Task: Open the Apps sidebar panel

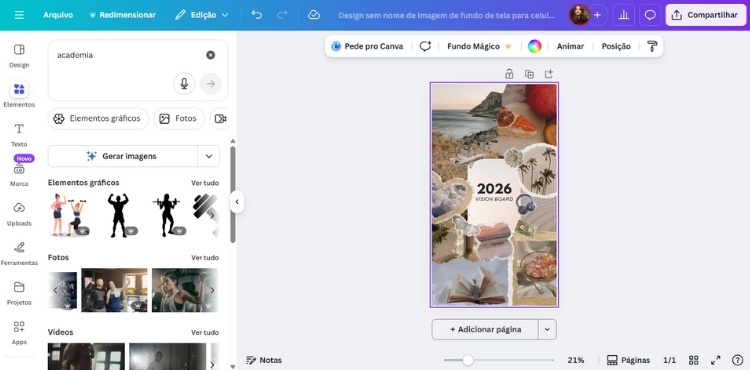Action: (19, 333)
